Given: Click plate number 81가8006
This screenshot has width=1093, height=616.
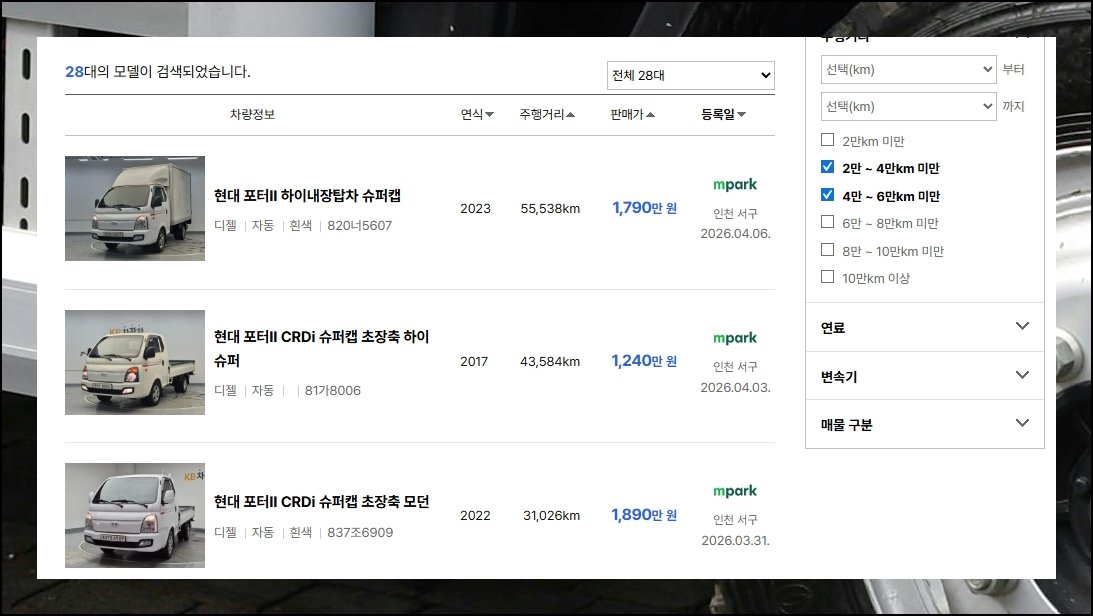Looking at the screenshot, I should point(333,391).
